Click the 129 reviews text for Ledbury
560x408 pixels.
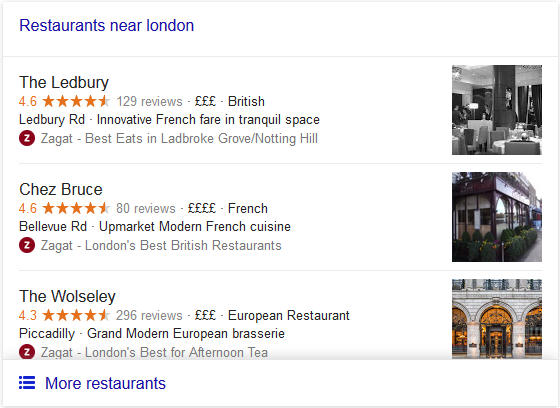click(149, 101)
